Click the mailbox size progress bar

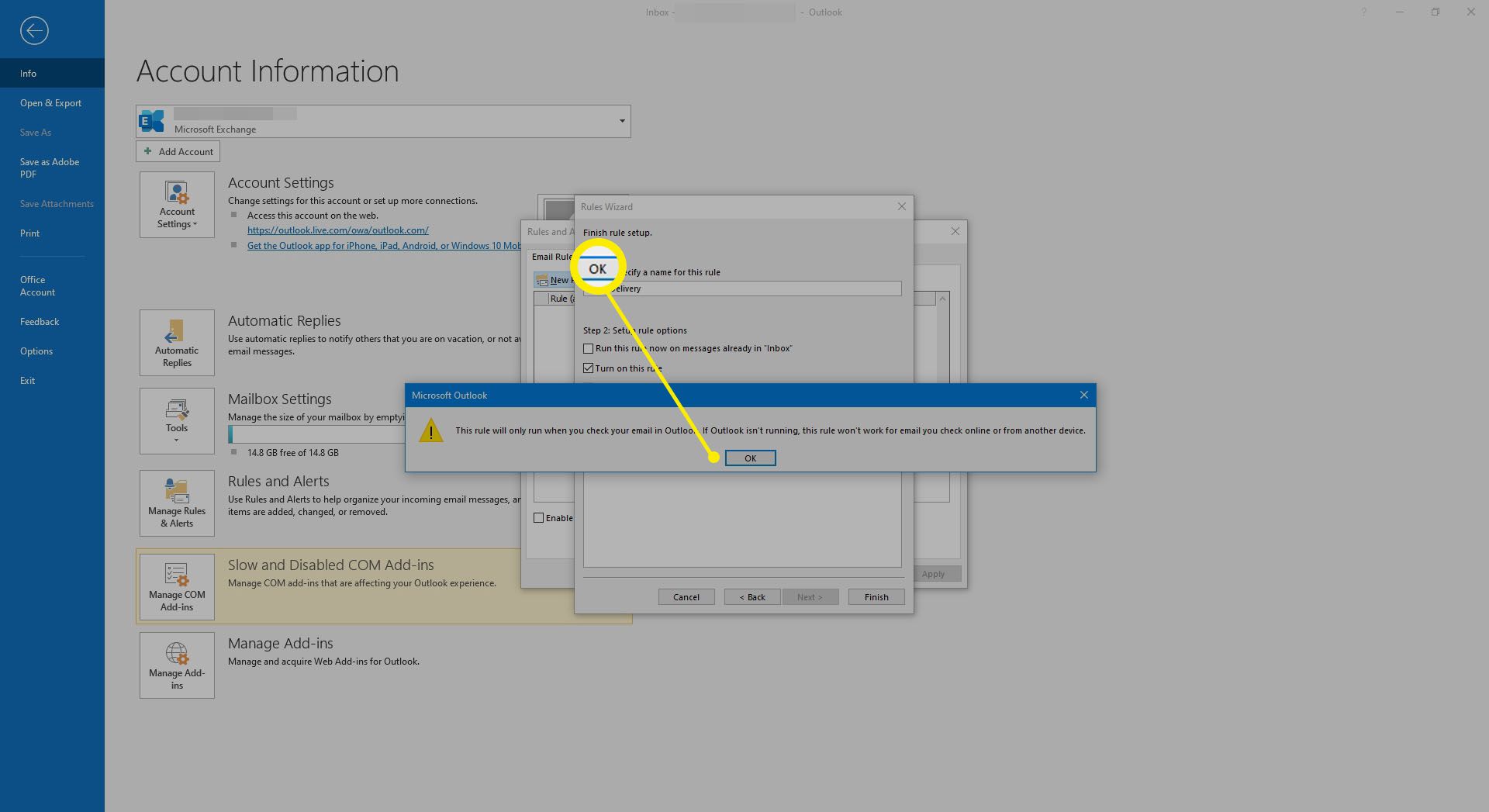[x=316, y=434]
